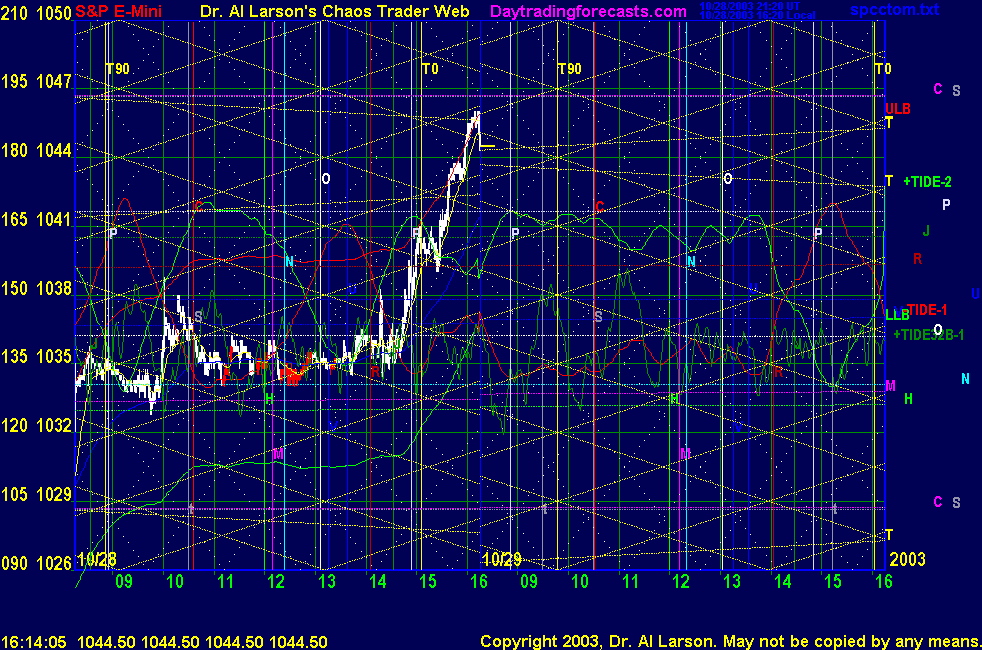Screen dimensions: 982x650
Task: Select the green H in the right margin
Action: (x=908, y=398)
